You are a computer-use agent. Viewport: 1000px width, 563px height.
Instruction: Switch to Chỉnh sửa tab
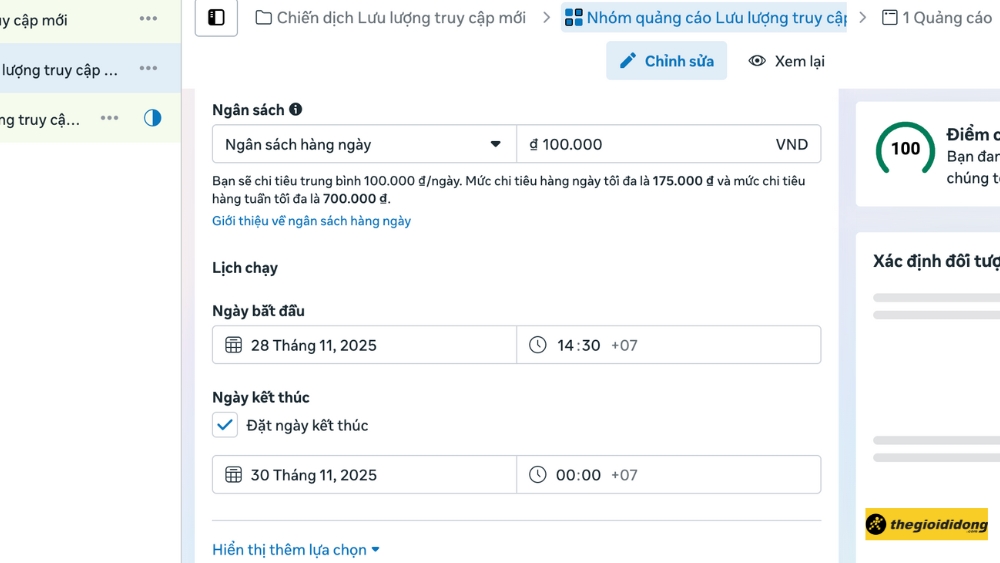click(666, 61)
